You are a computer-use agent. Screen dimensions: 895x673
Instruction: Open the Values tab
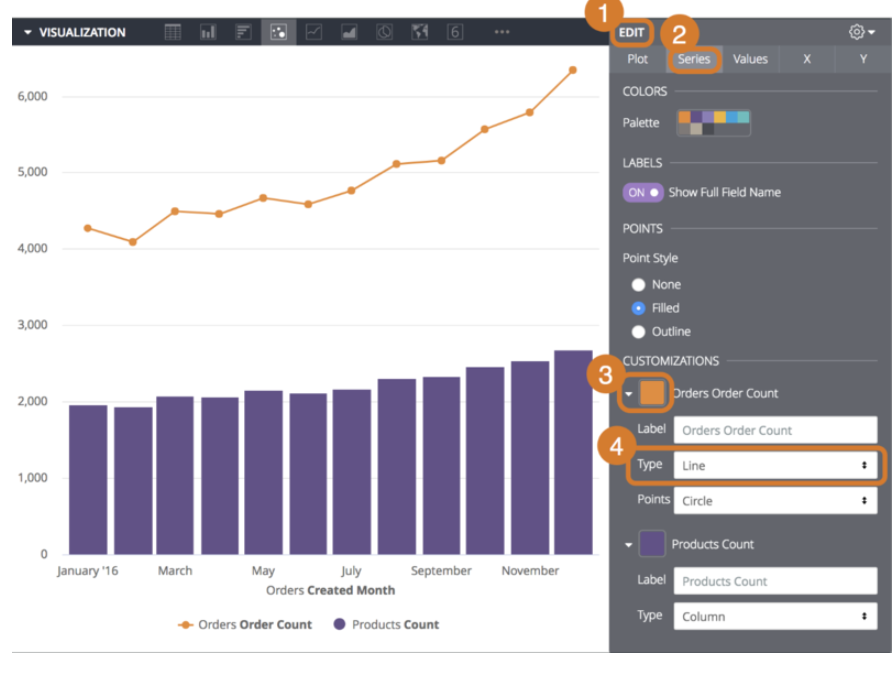pos(750,58)
